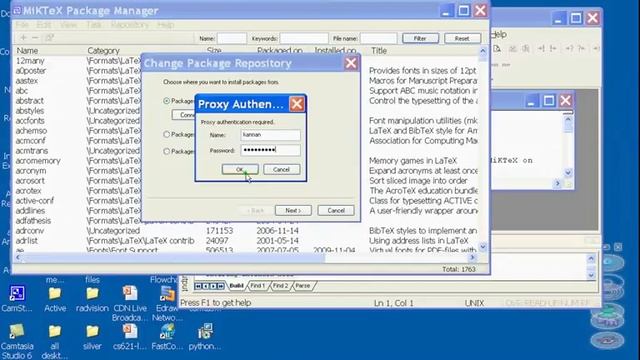Click 'UNIX' in editor status bar
The height and width of the screenshot is (360, 640).
pyautogui.click(x=474, y=303)
